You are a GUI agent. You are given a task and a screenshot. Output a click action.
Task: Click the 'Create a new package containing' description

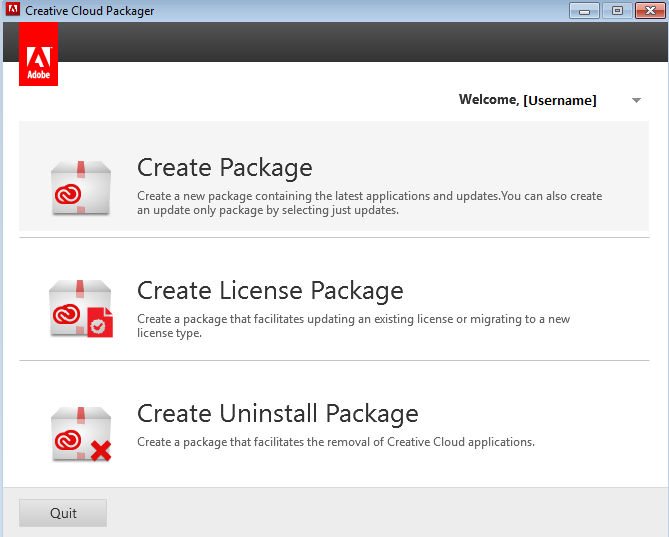point(369,203)
